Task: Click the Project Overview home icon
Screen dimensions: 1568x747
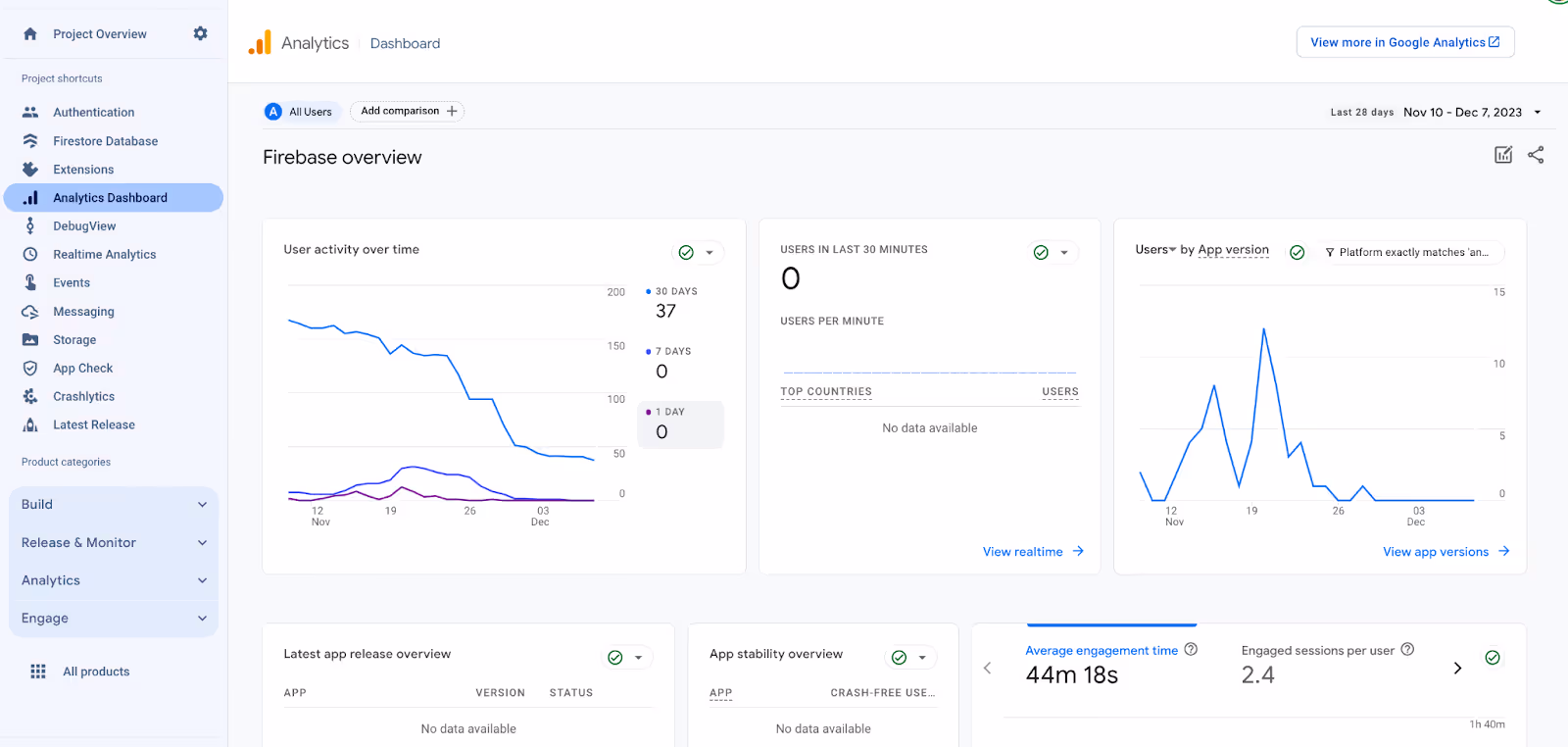Action: (30, 33)
